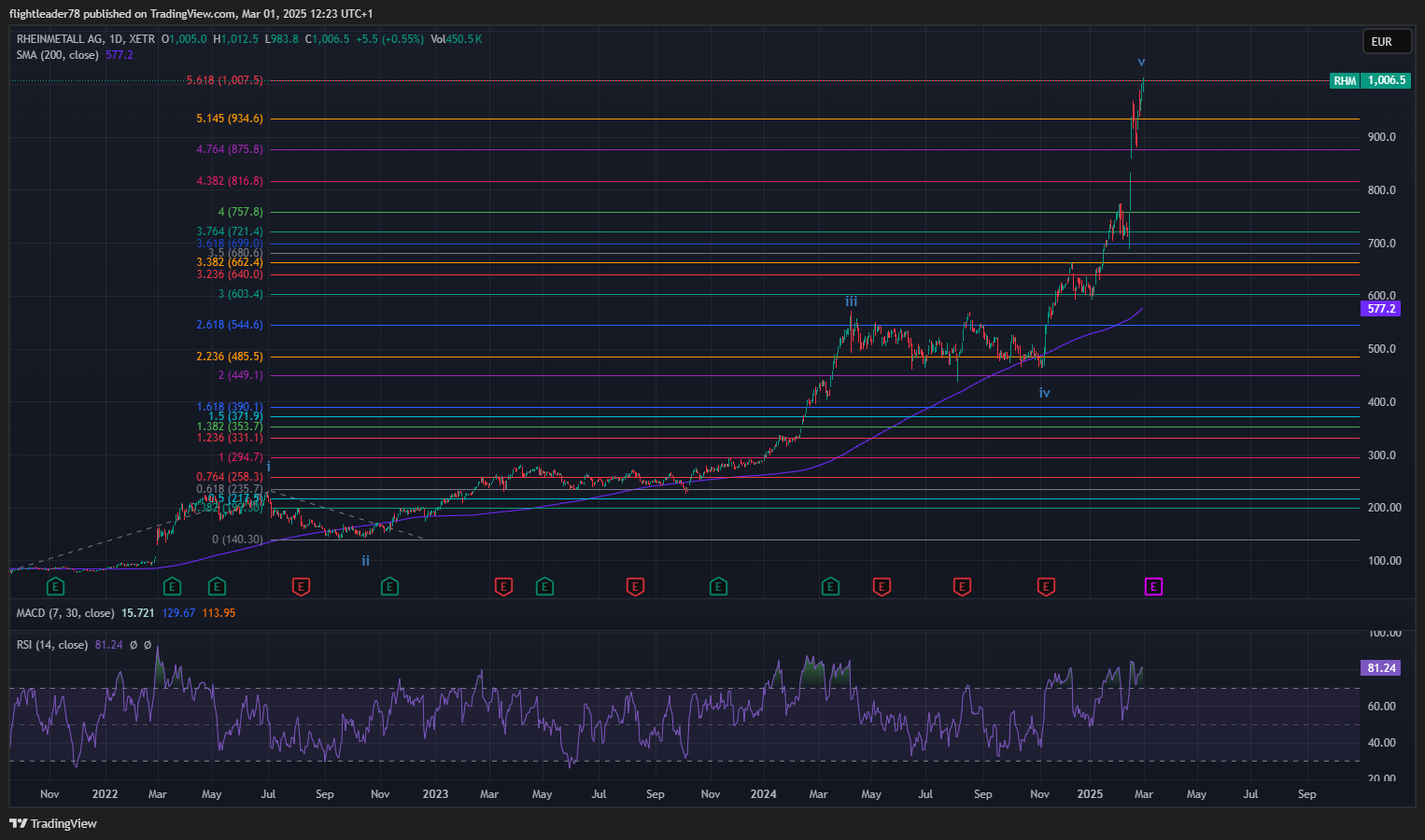Image resolution: width=1425 pixels, height=840 pixels.
Task: Click the 4.764 (875.8) Fibonacci level label
Action: tap(230, 149)
